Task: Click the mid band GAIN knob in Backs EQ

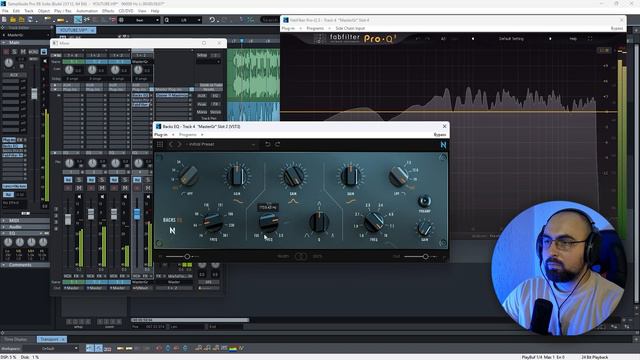Action: point(293,176)
